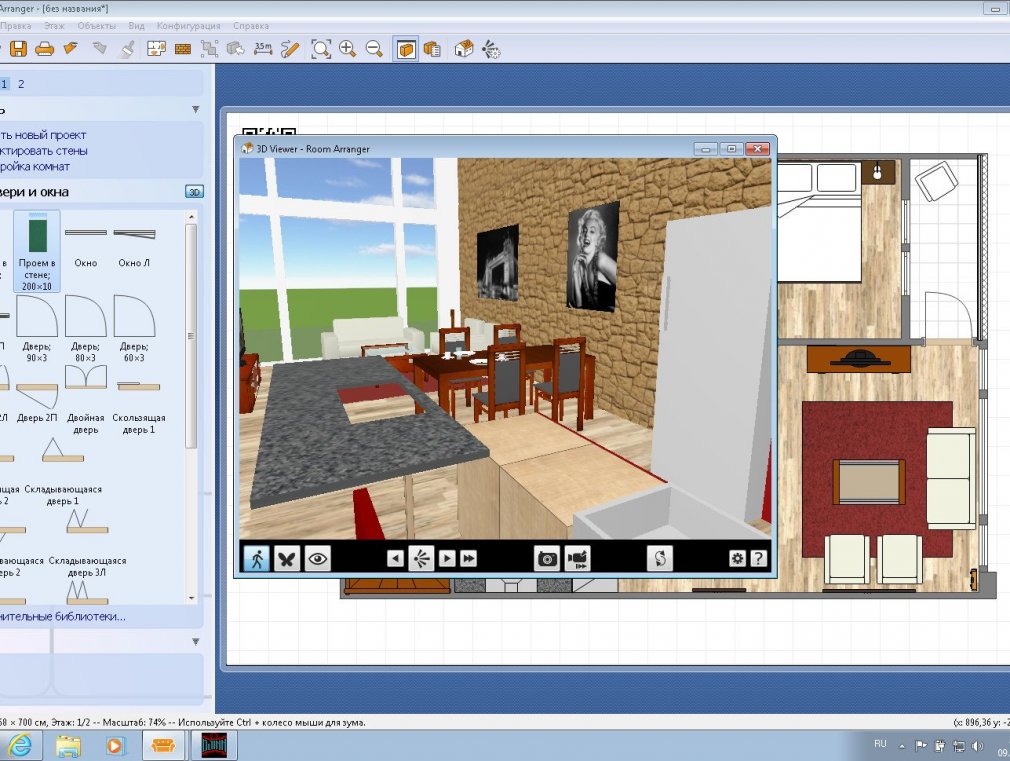Expand the bottom panel arrow
Screen dimensions: 1010x761
tap(196, 642)
